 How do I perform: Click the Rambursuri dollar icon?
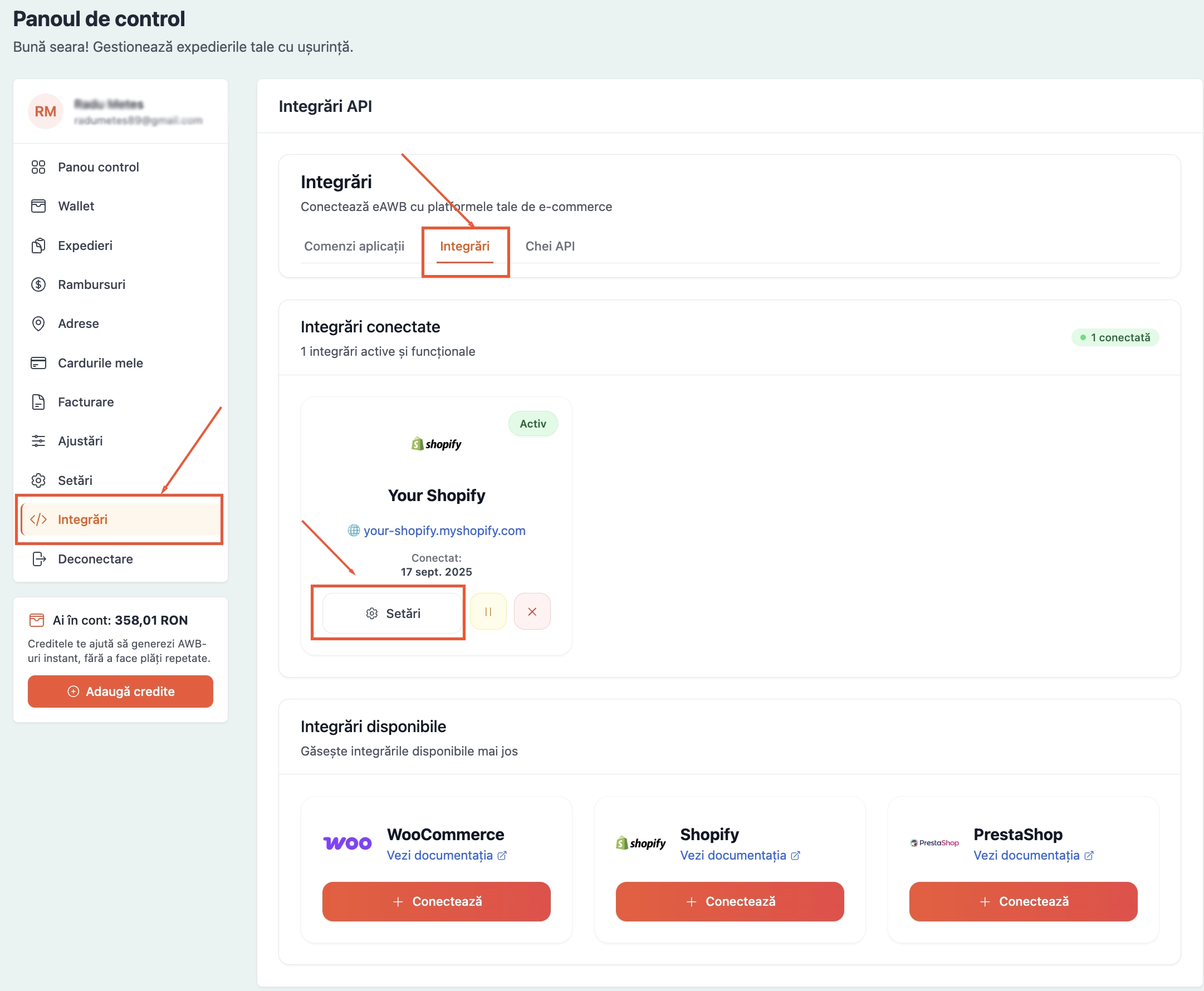coord(38,284)
